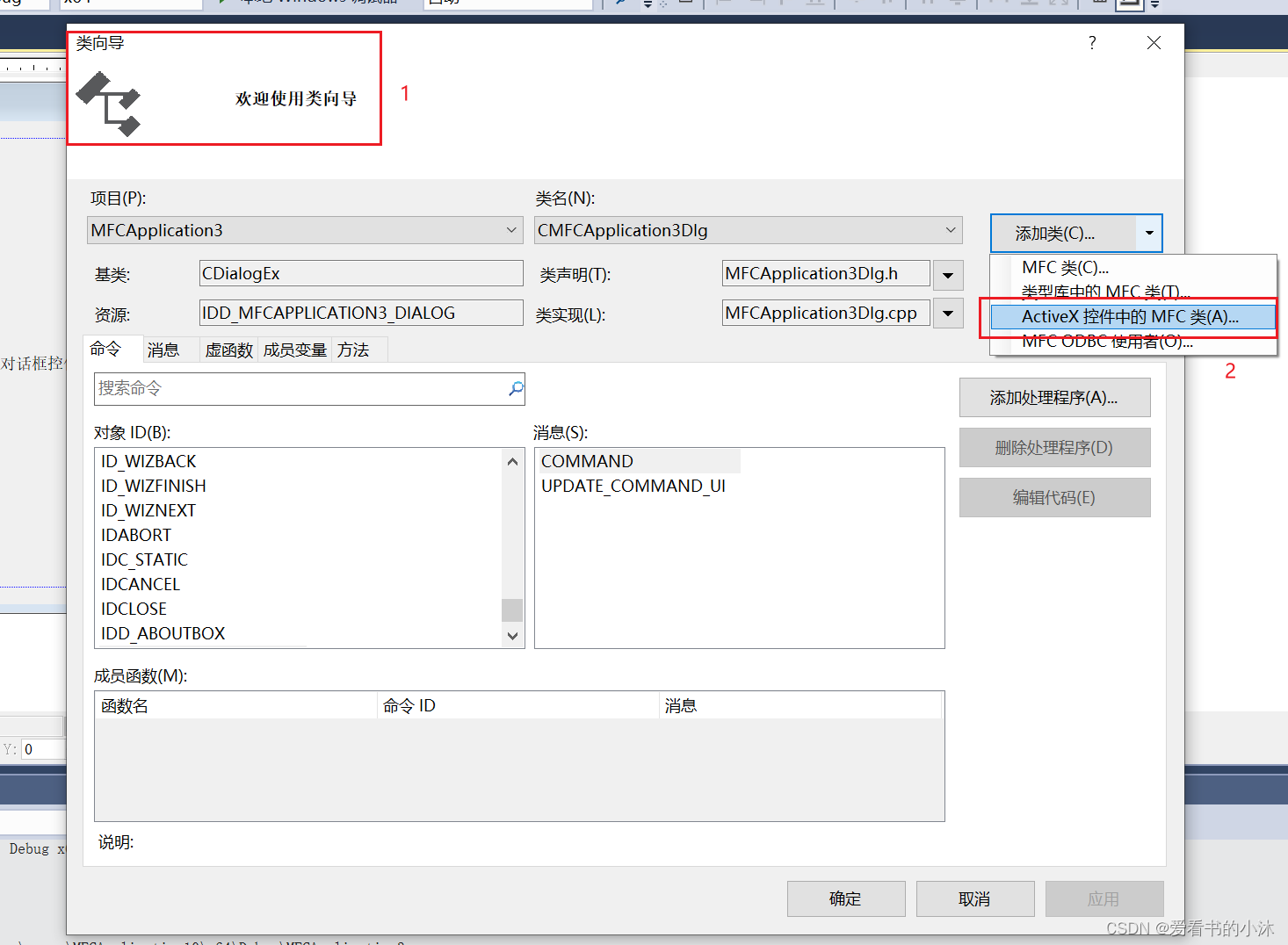Click the Y coordinate field in background window
Screen dimensions: 1288x945
tap(43, 749)
